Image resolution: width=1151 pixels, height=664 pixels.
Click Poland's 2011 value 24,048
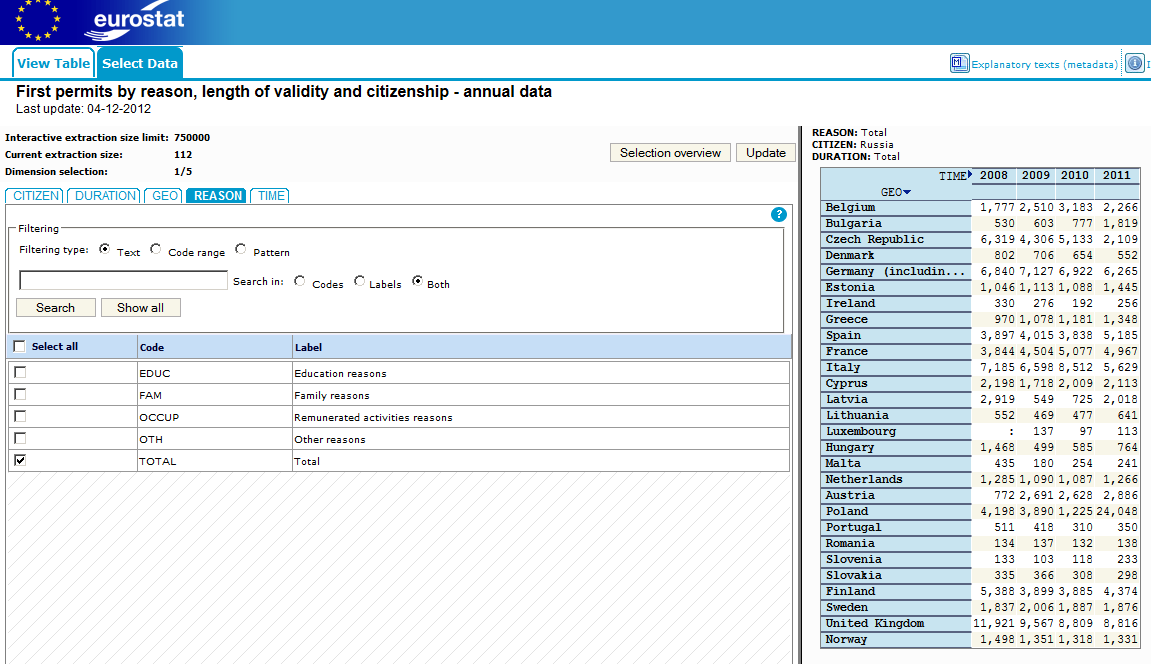[x=1116, y=511]
